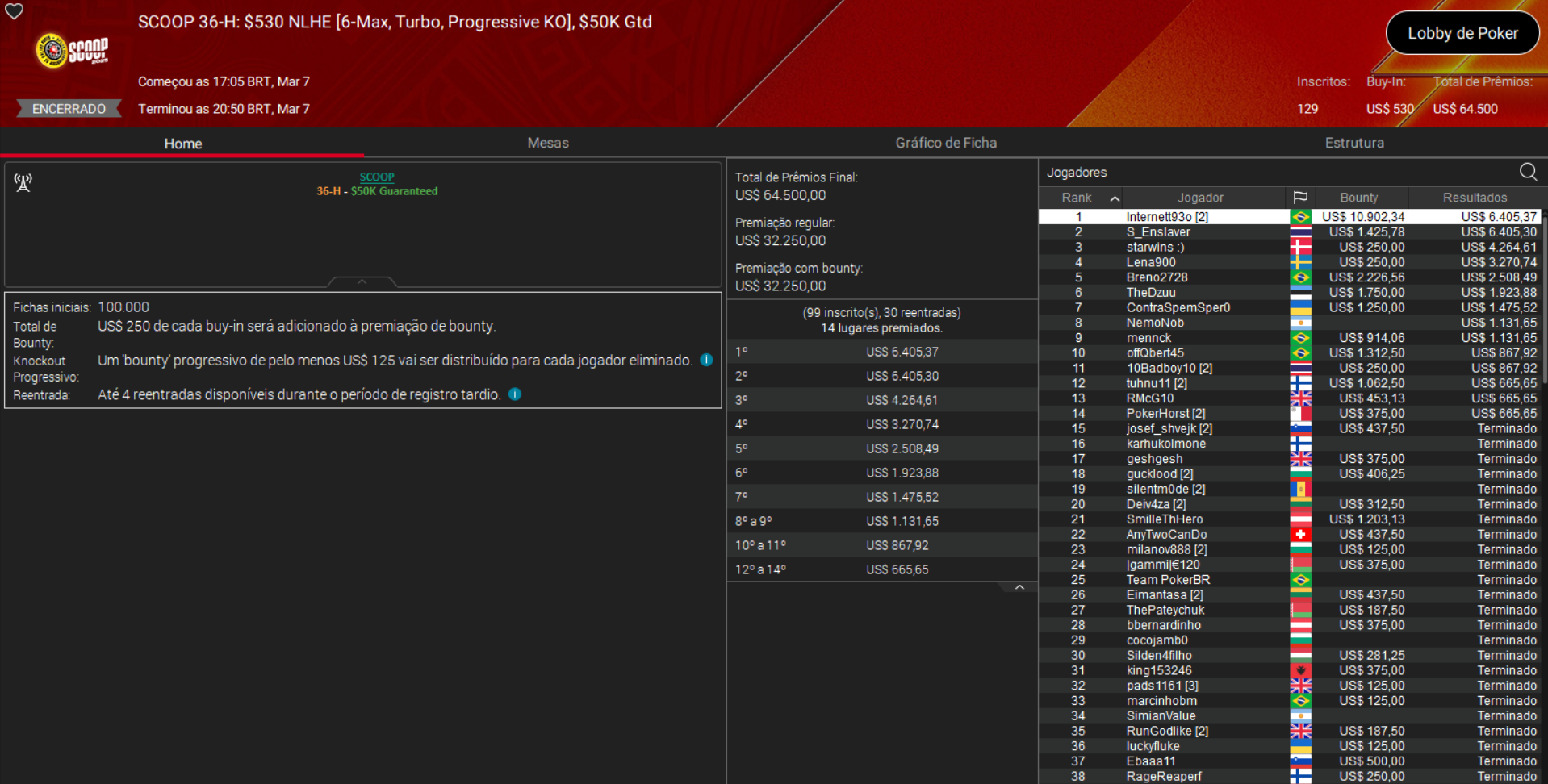View the Gráfico de Ficha tab
Screen dimensions: 1548x784
coord(946,143)
